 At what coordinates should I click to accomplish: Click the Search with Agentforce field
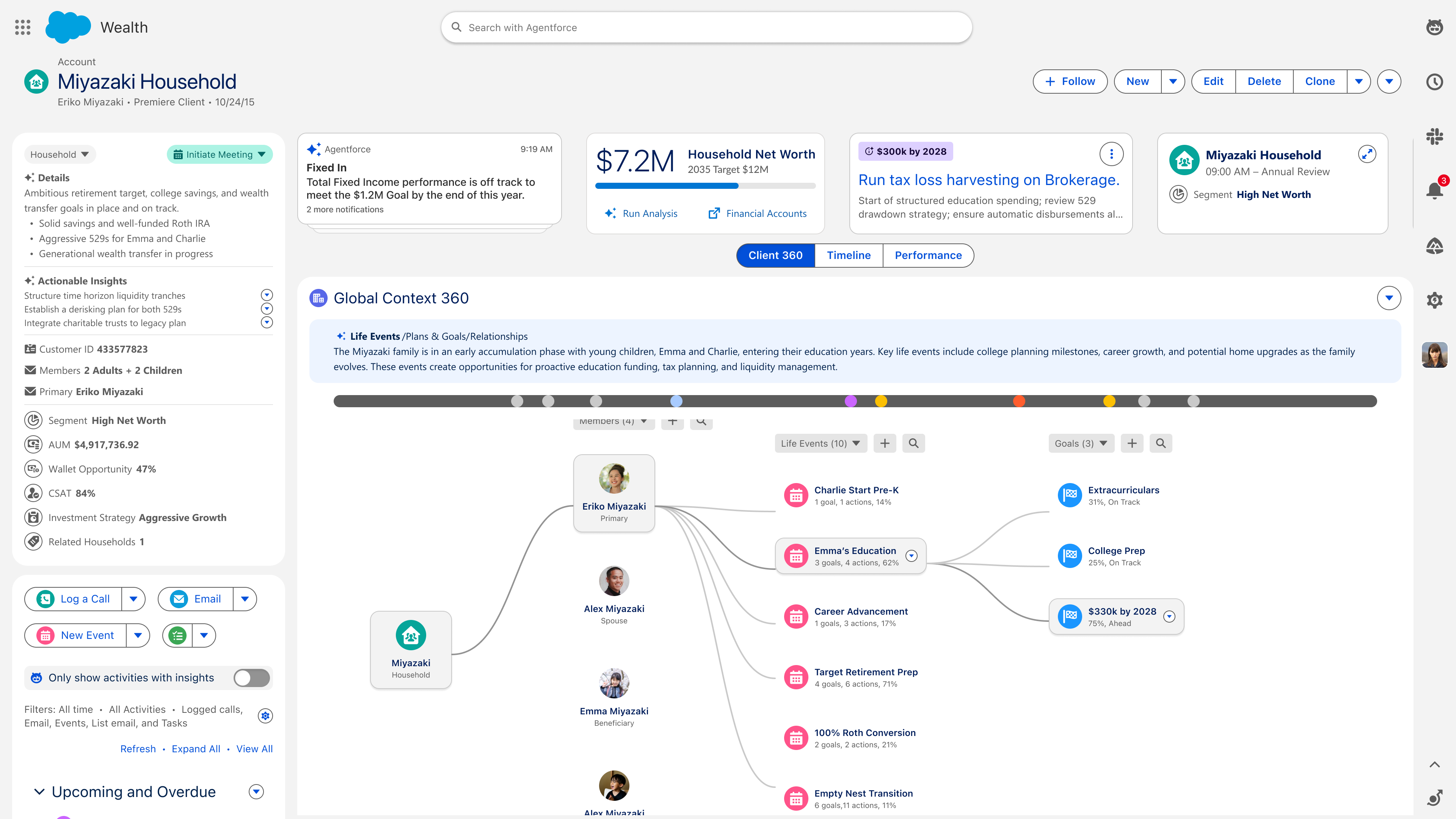point(706,27)
